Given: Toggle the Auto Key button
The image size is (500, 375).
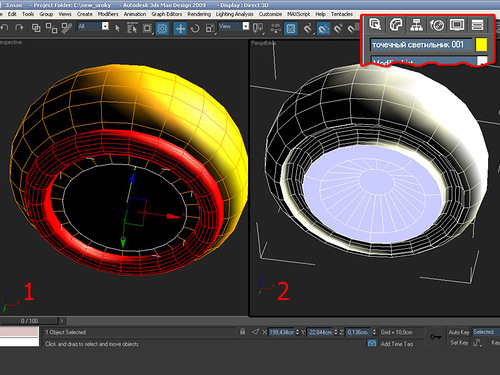Looking at the screenshot, I should point(459,332).
